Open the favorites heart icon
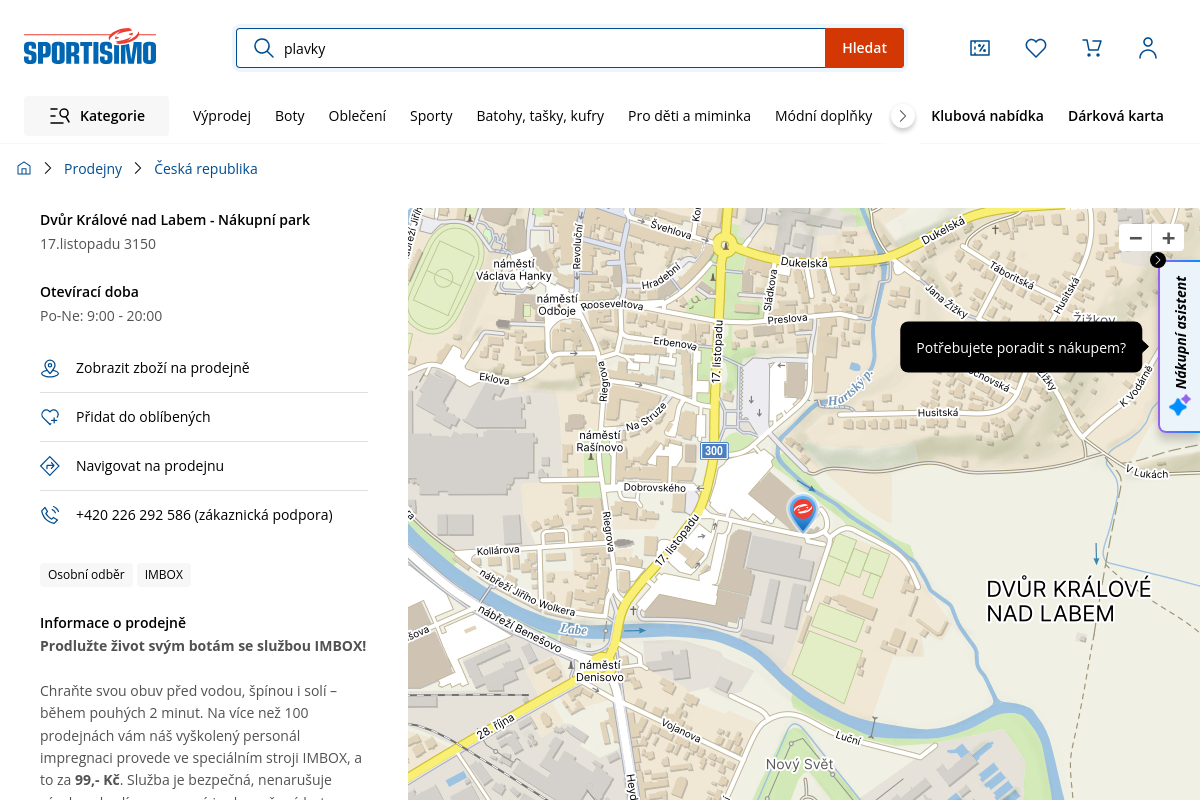Viewport: 1200px width, 800px height. click(x=1036, y=48)
